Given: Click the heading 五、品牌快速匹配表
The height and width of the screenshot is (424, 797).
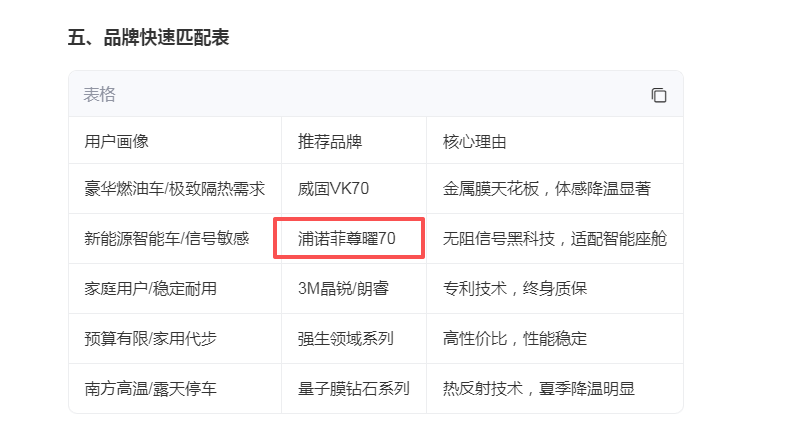Looking at the screenshot, I should pos(148,38).
